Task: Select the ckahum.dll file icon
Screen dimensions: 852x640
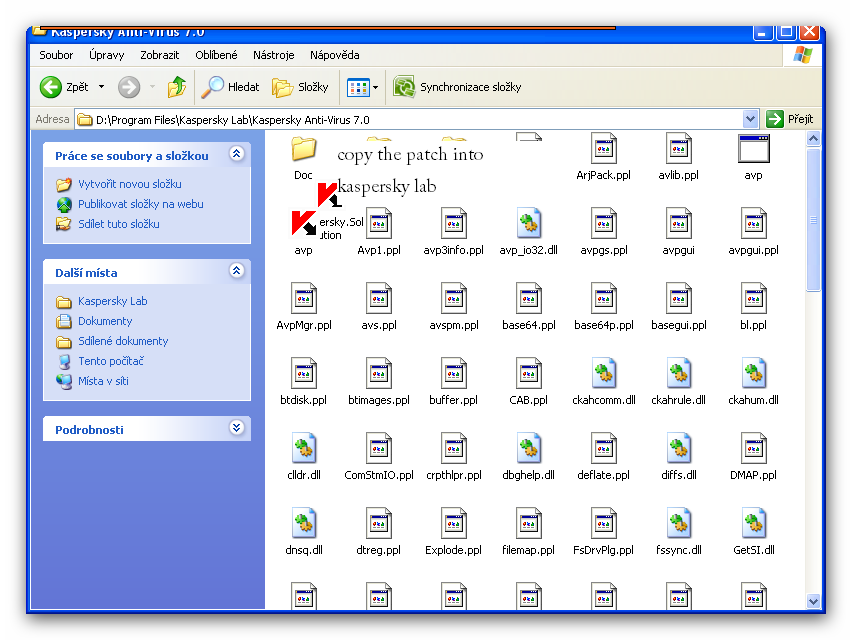Action: coord(754,373)
